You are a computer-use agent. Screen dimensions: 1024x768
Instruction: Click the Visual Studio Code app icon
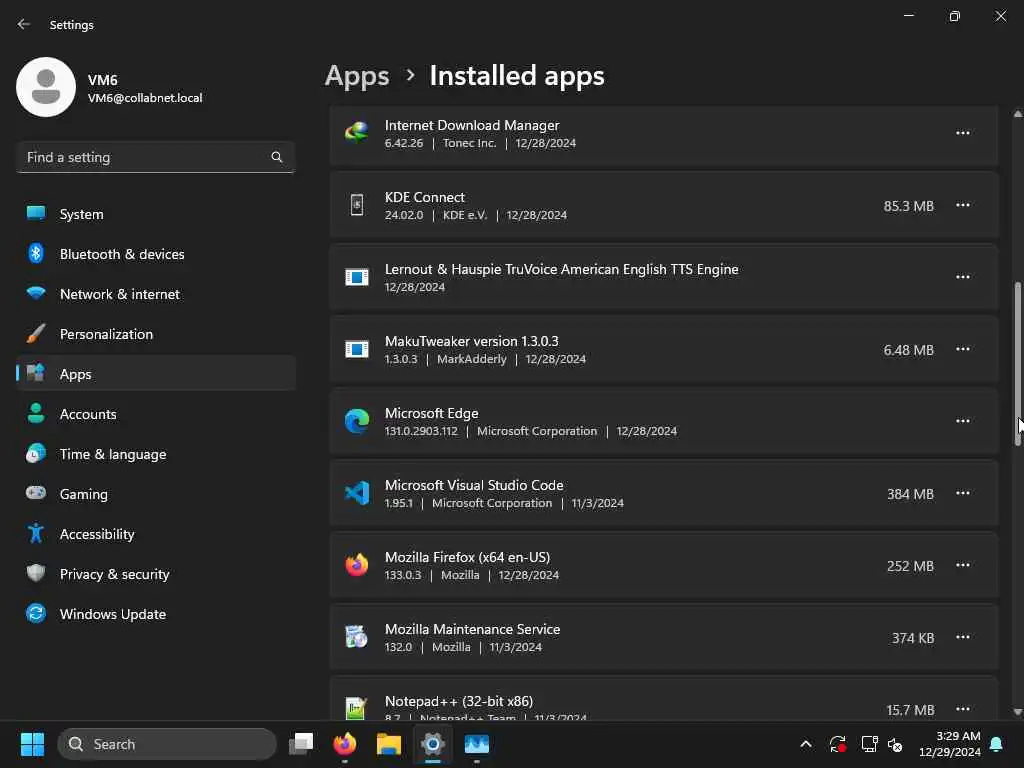click(357, 493)
